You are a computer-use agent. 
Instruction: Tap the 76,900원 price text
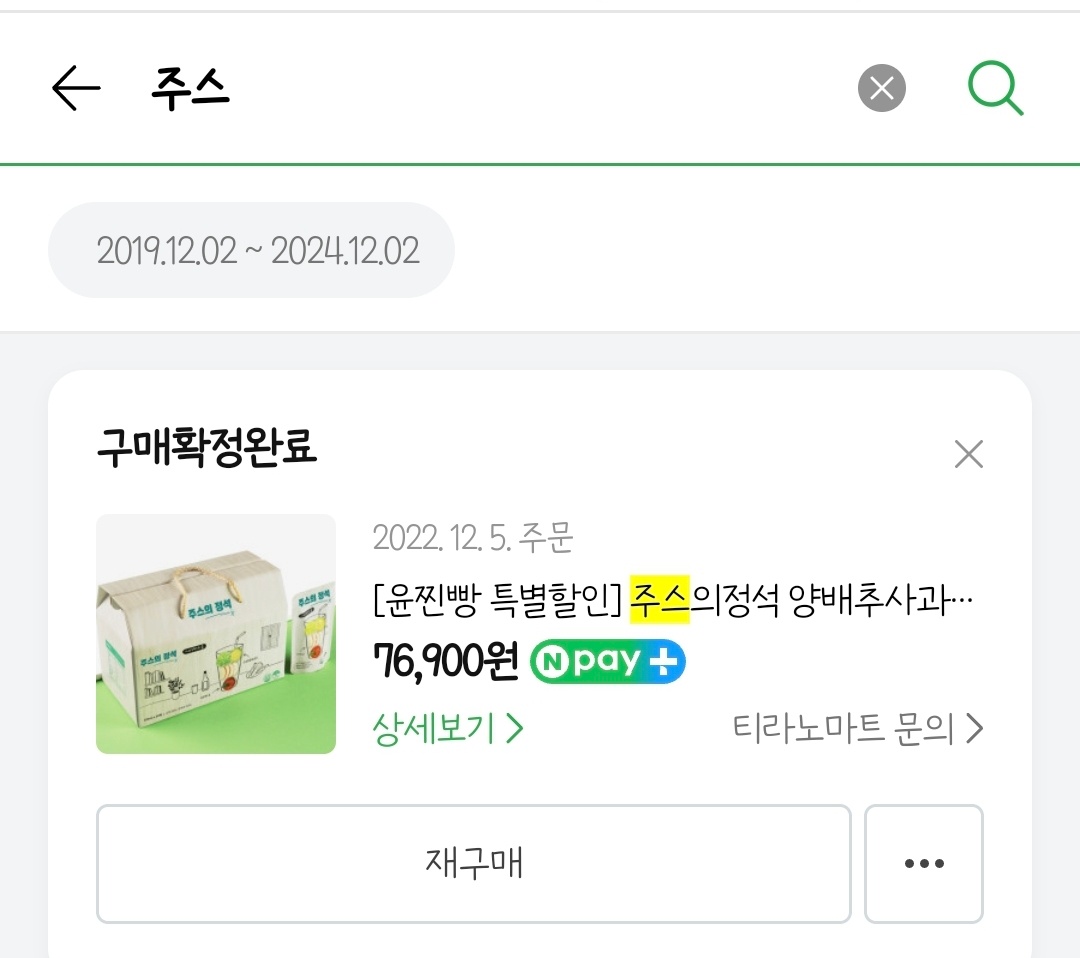pyautogui.click(x=445, y=660)
